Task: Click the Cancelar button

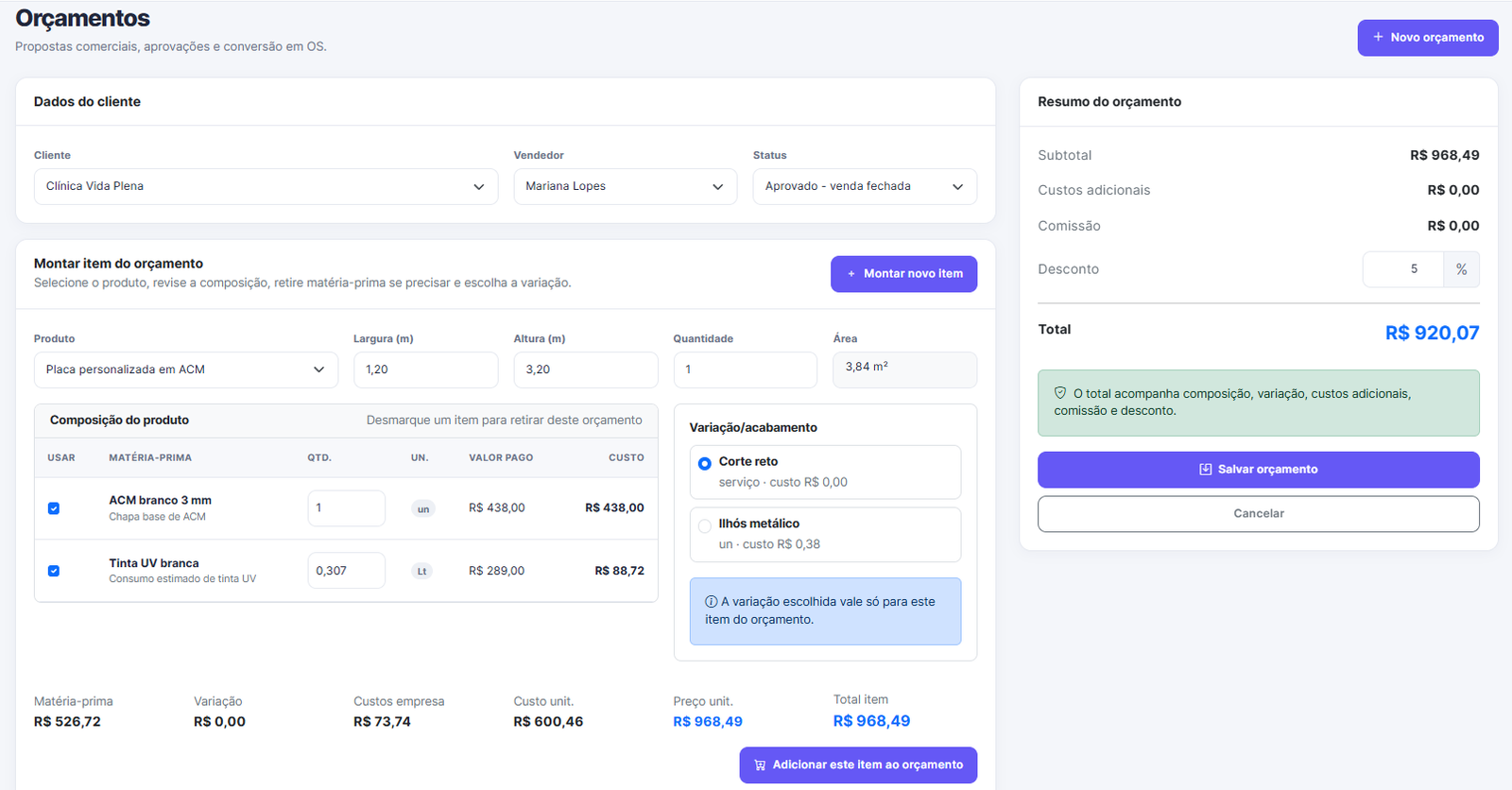Action: point(1259,514)
